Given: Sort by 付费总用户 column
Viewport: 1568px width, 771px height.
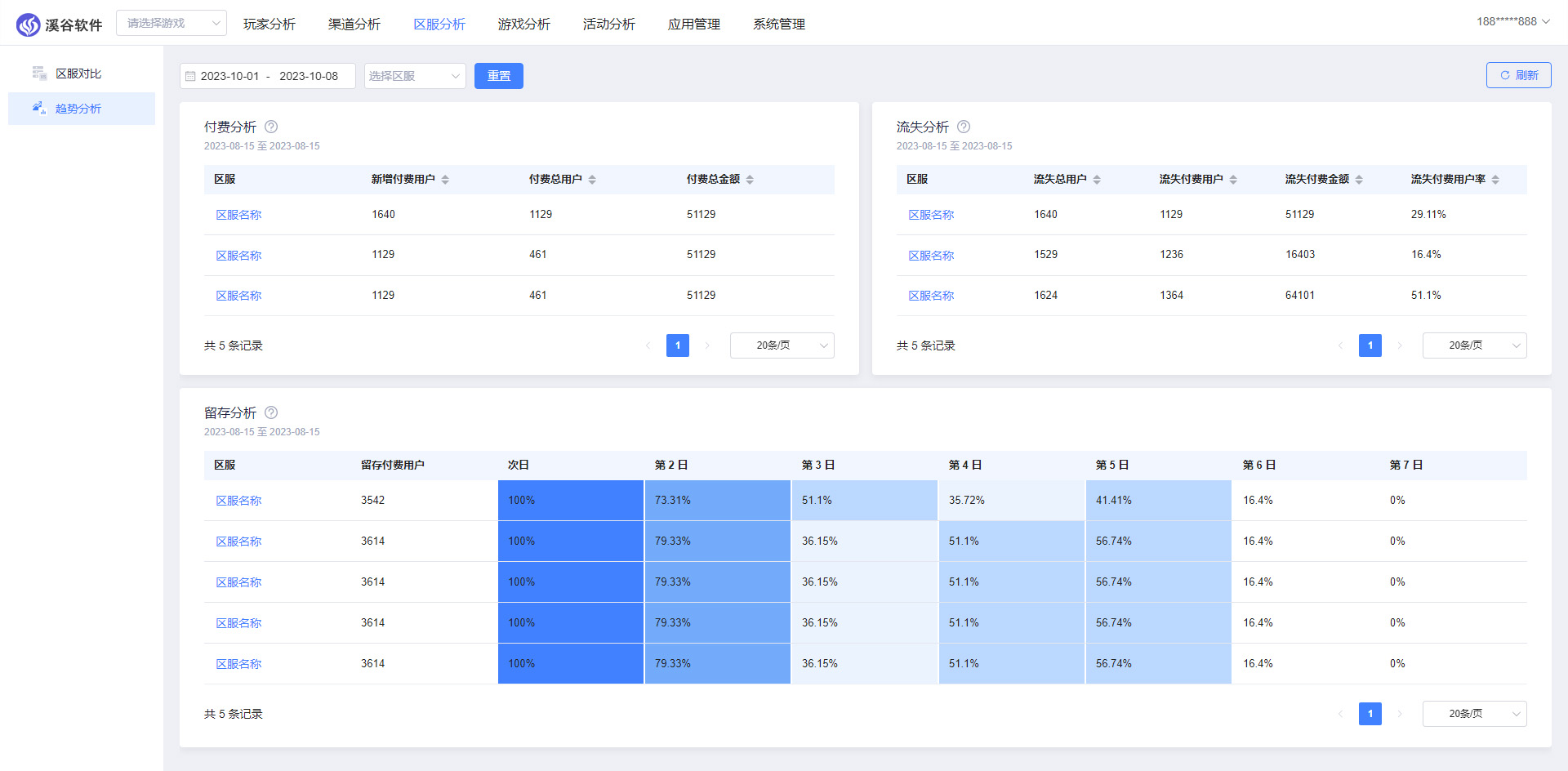Looking at the screenshot, I should [592, 180].
